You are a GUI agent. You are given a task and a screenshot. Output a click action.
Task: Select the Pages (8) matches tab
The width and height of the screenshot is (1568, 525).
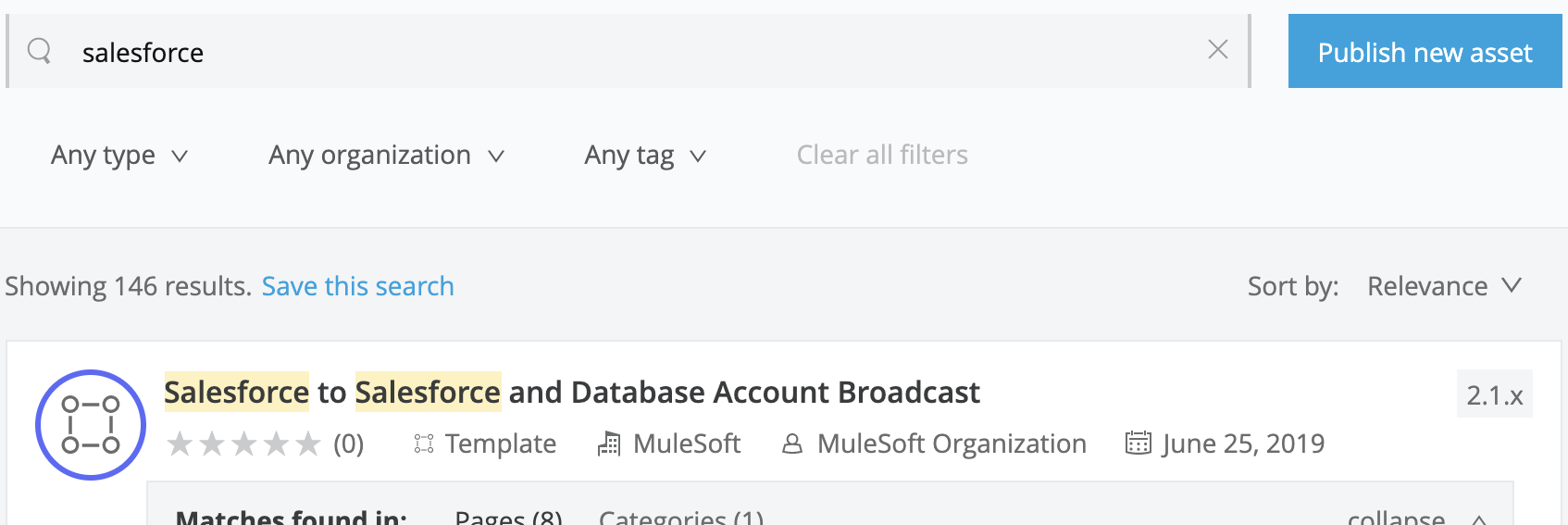[x=508, y=517]
